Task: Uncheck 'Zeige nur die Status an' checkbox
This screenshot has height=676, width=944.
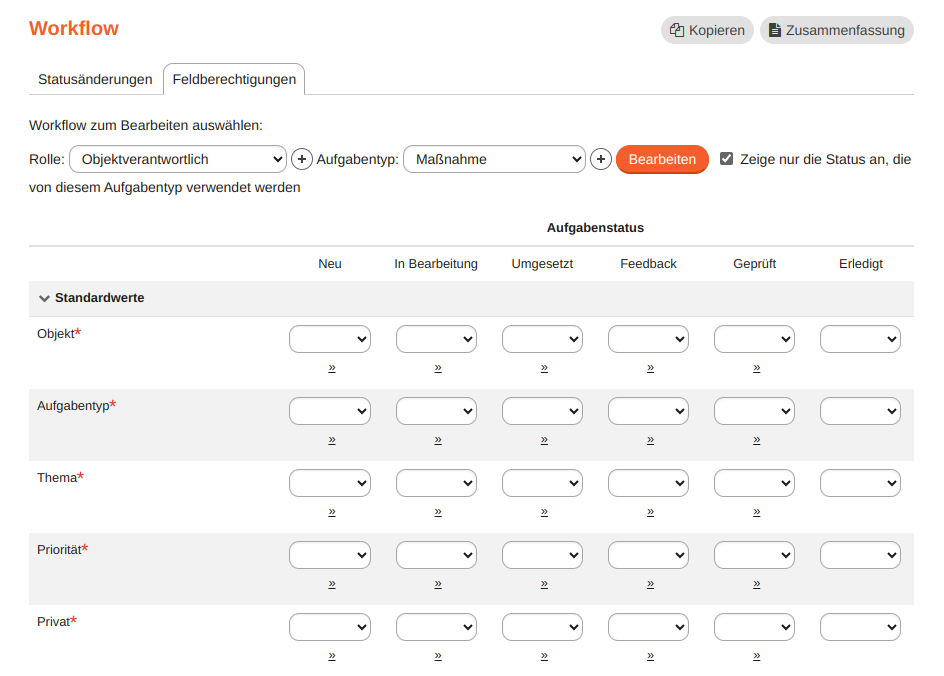Action: click(727, 159)
